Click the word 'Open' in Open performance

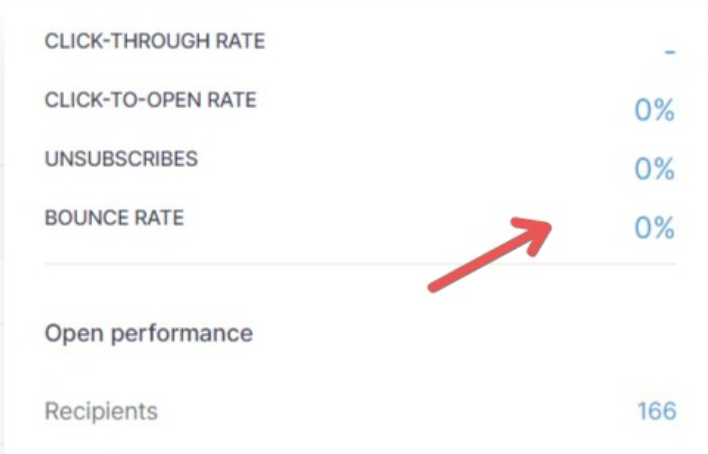point(69,333)
